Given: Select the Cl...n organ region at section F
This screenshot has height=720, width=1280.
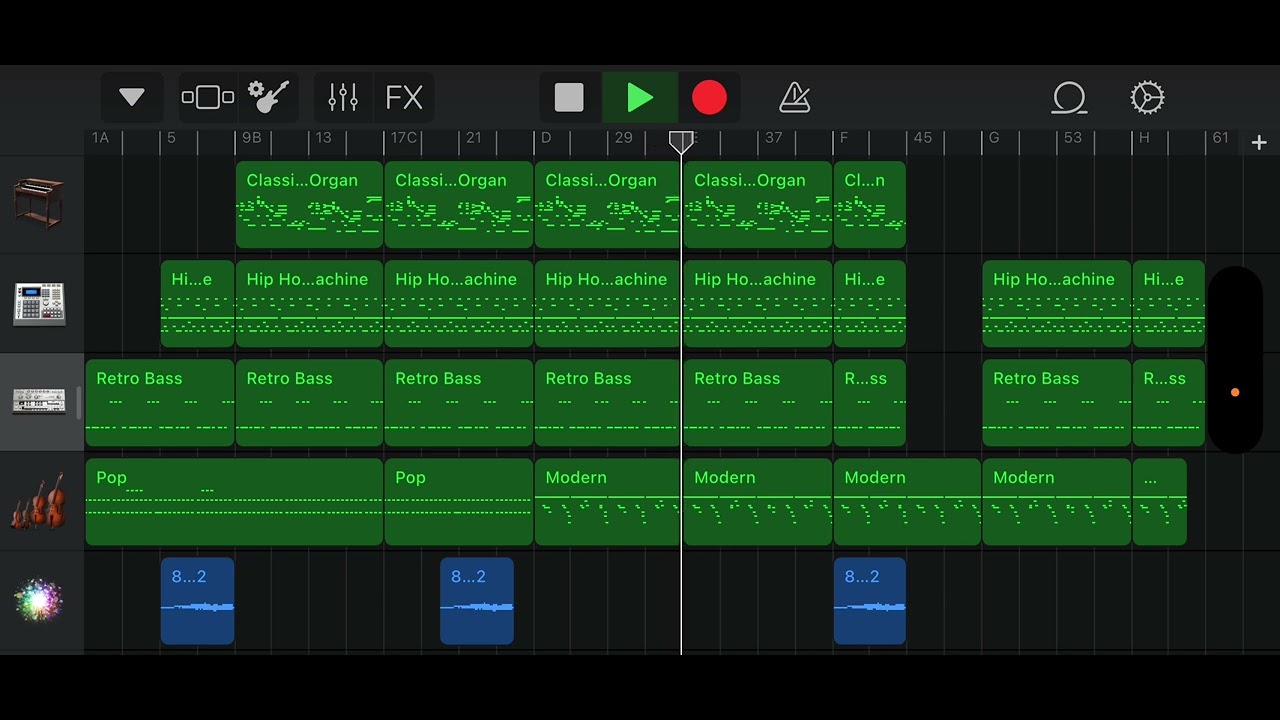Looking at the screenshot, I should tap(869, 204).
